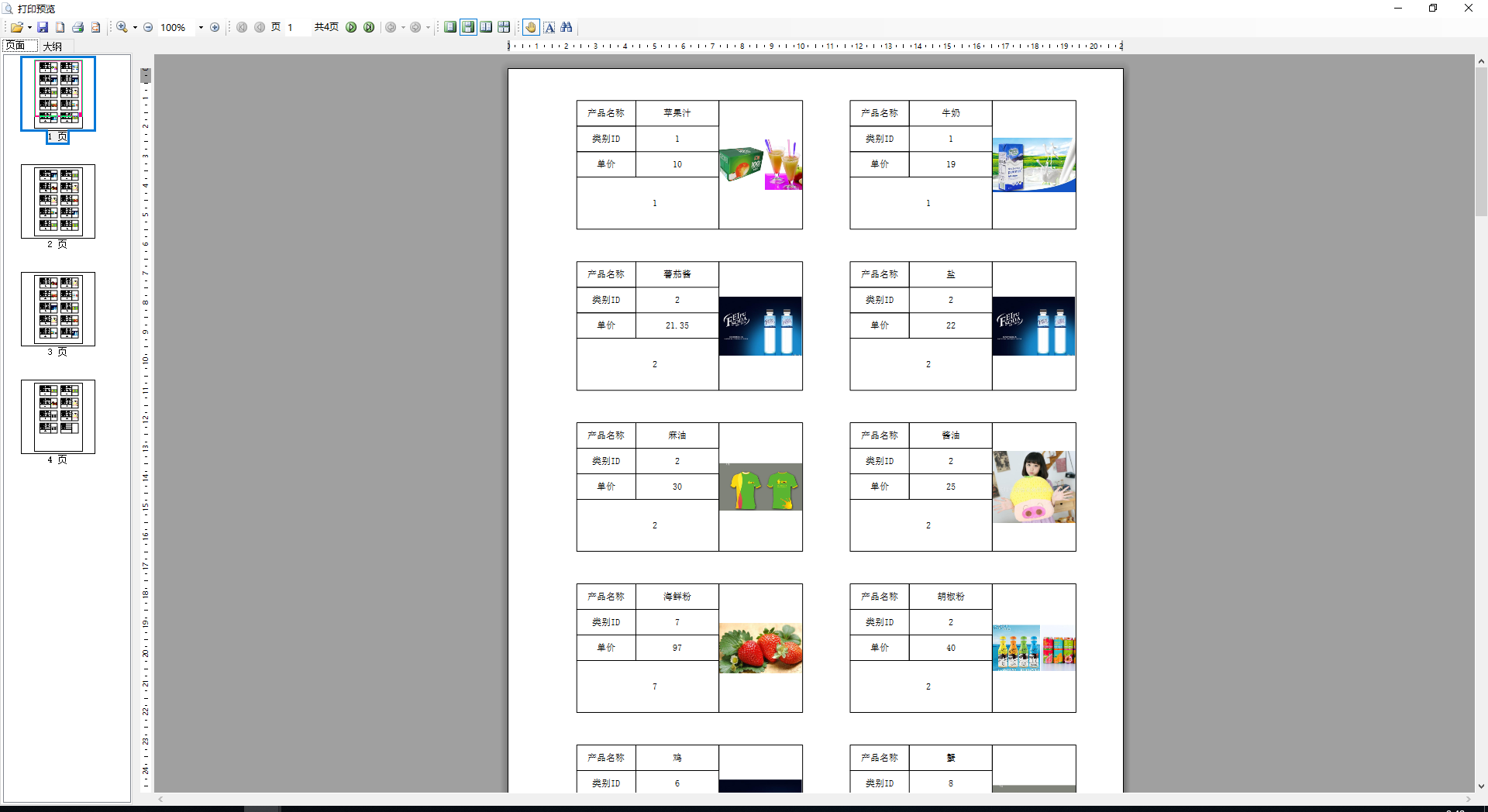The width and height of the screenshot is (1488, 812).
Task: Go to next page green arrow
Action: point(351,27)
